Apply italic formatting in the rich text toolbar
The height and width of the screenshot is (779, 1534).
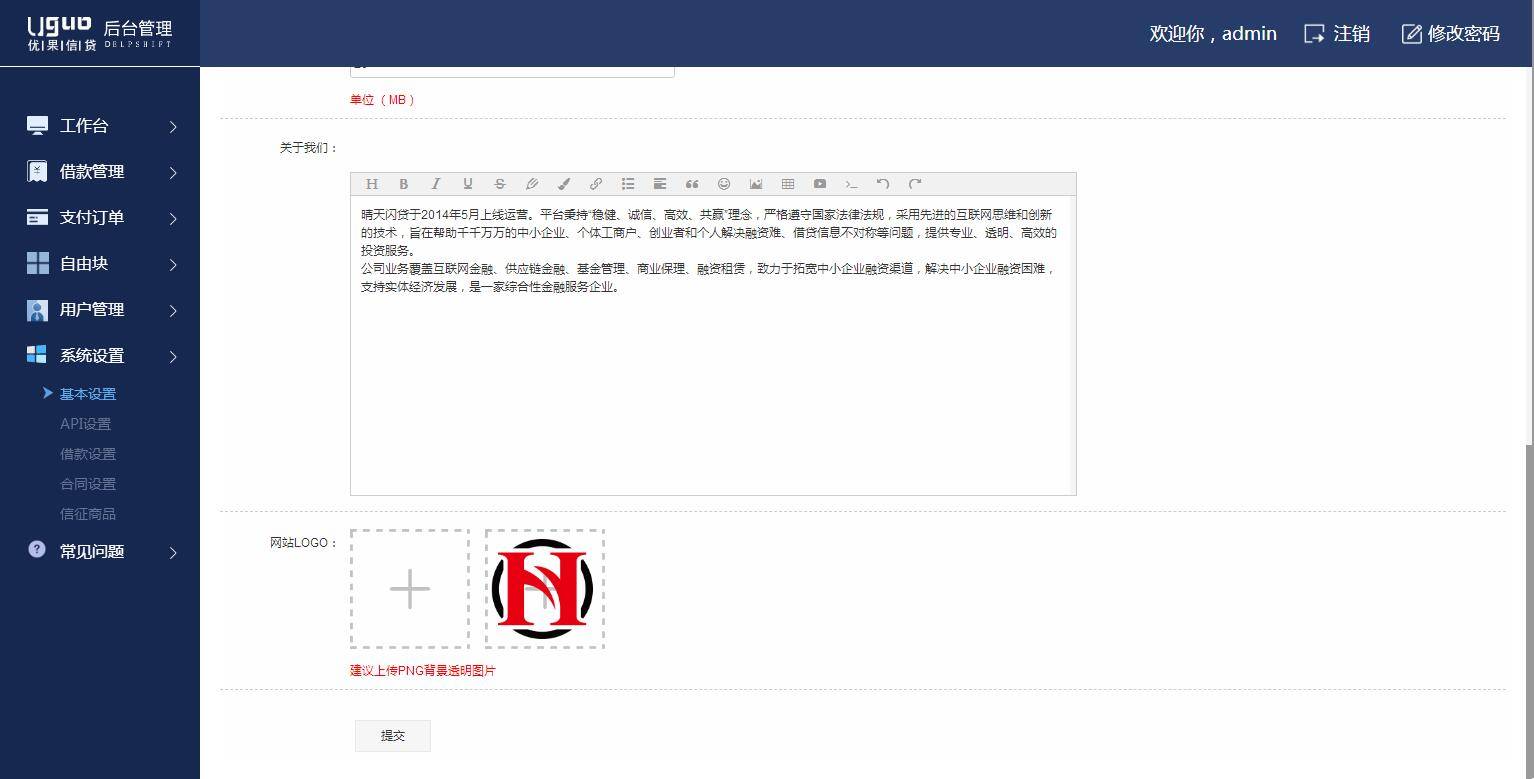436,184
